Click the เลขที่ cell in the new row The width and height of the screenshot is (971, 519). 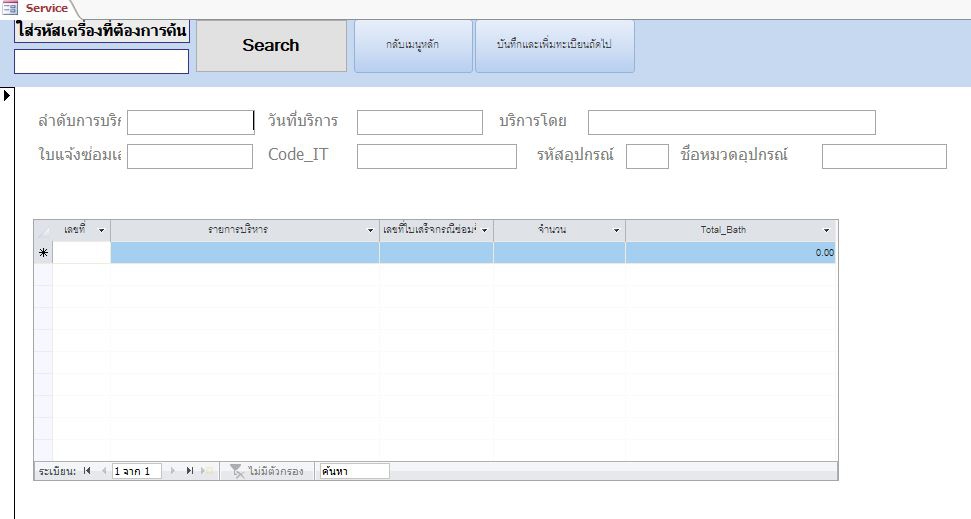82,253
